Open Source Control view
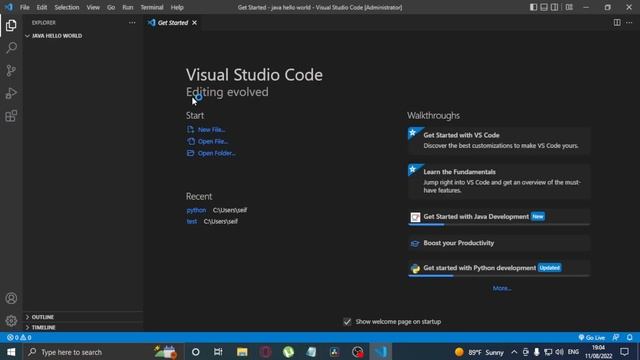 [11, 71]
